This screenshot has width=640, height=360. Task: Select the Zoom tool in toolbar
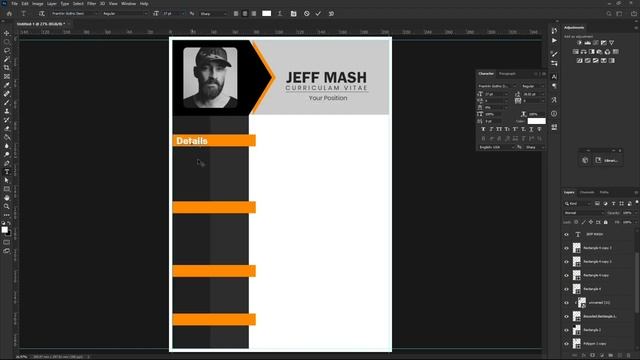7,206
